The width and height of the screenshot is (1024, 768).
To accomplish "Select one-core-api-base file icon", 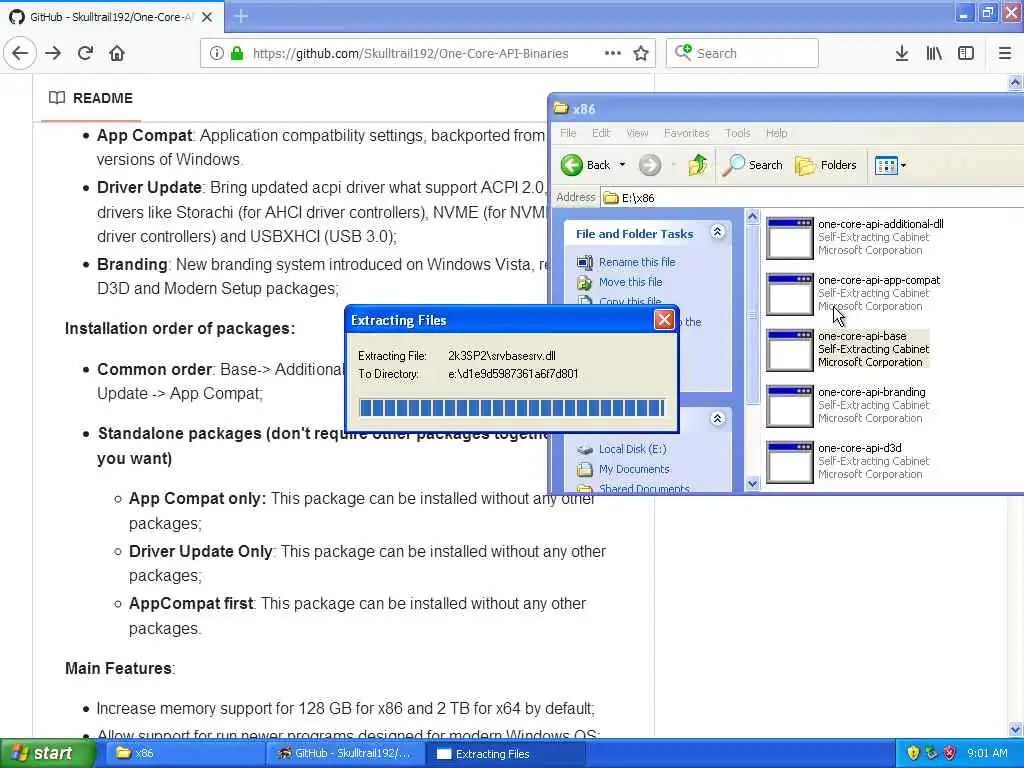I will coord(790,350).
